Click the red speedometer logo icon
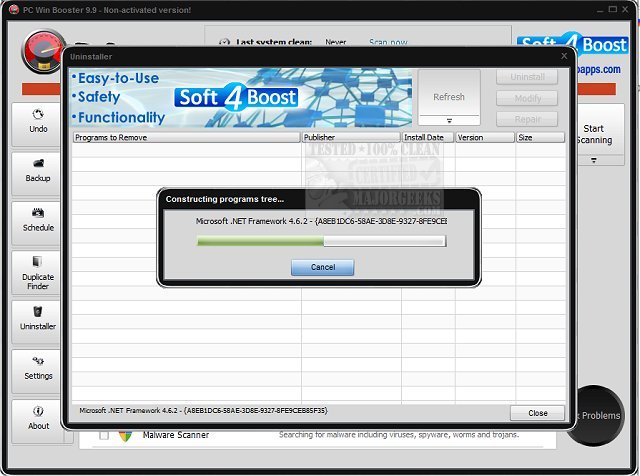Viewport: 640px width, 476px height. pyautogui.click(x=44, y=52)
